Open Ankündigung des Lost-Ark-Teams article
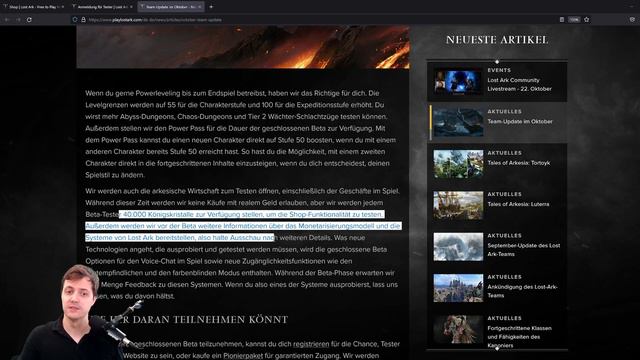This screenshot has width=640, height=360. point(522,291)
